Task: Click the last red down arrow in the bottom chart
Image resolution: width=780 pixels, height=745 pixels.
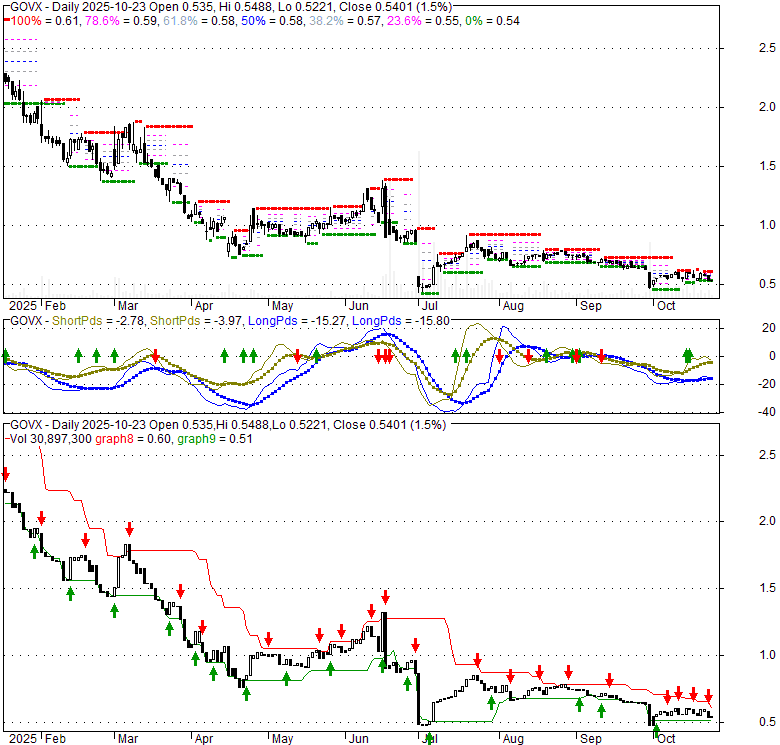Action: (708, 696)
